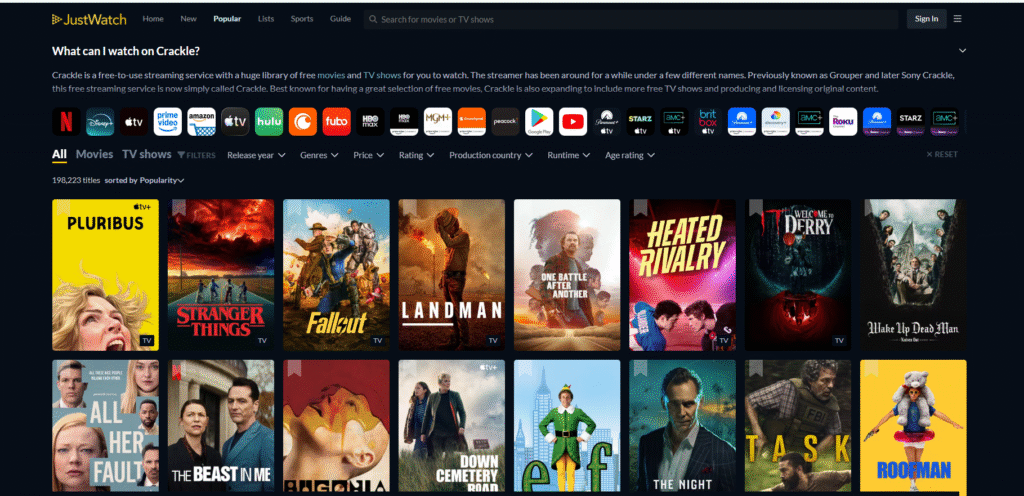Reset all filters with the RESET link

941,155
